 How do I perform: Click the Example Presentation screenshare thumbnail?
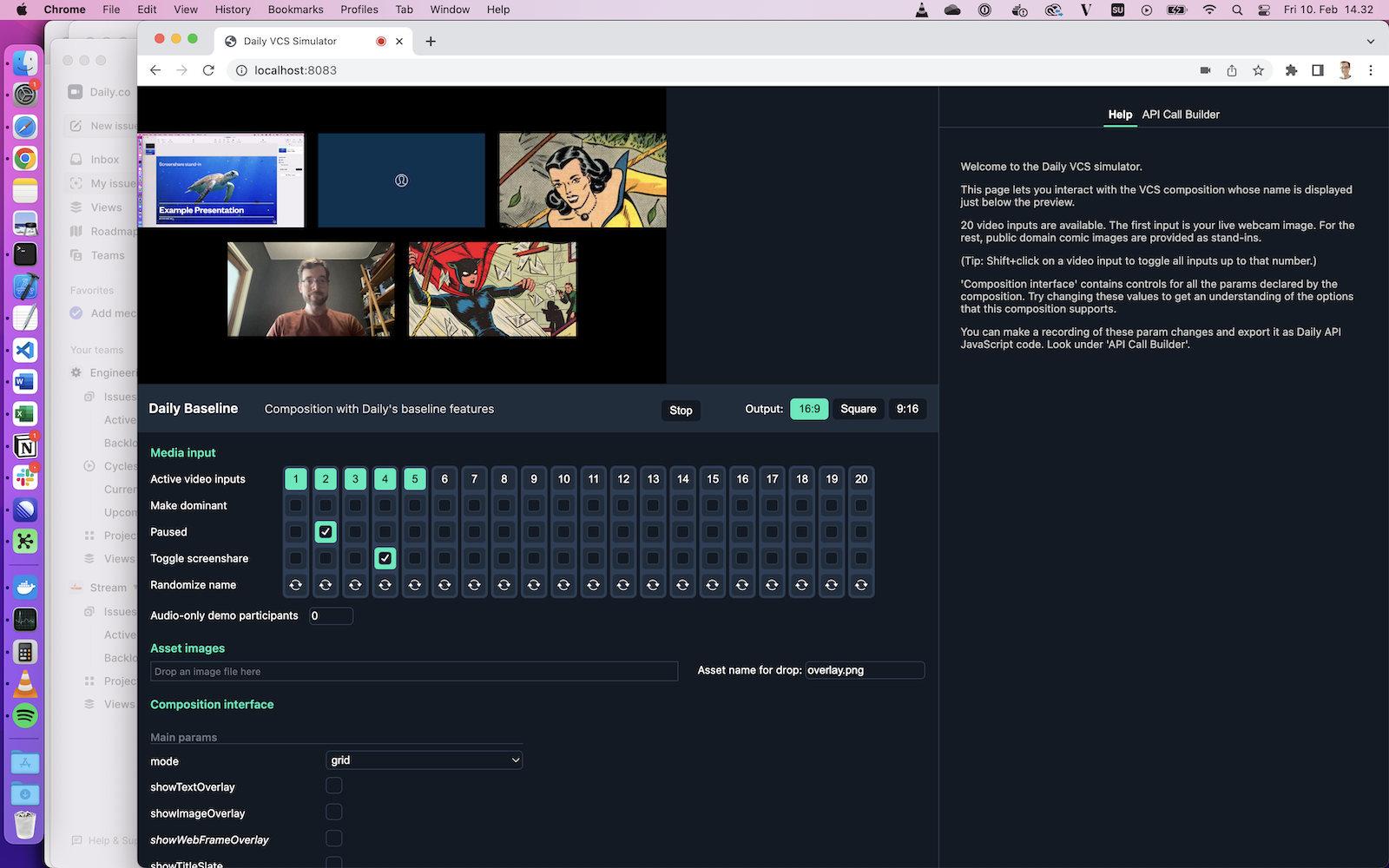click(221, 181)
